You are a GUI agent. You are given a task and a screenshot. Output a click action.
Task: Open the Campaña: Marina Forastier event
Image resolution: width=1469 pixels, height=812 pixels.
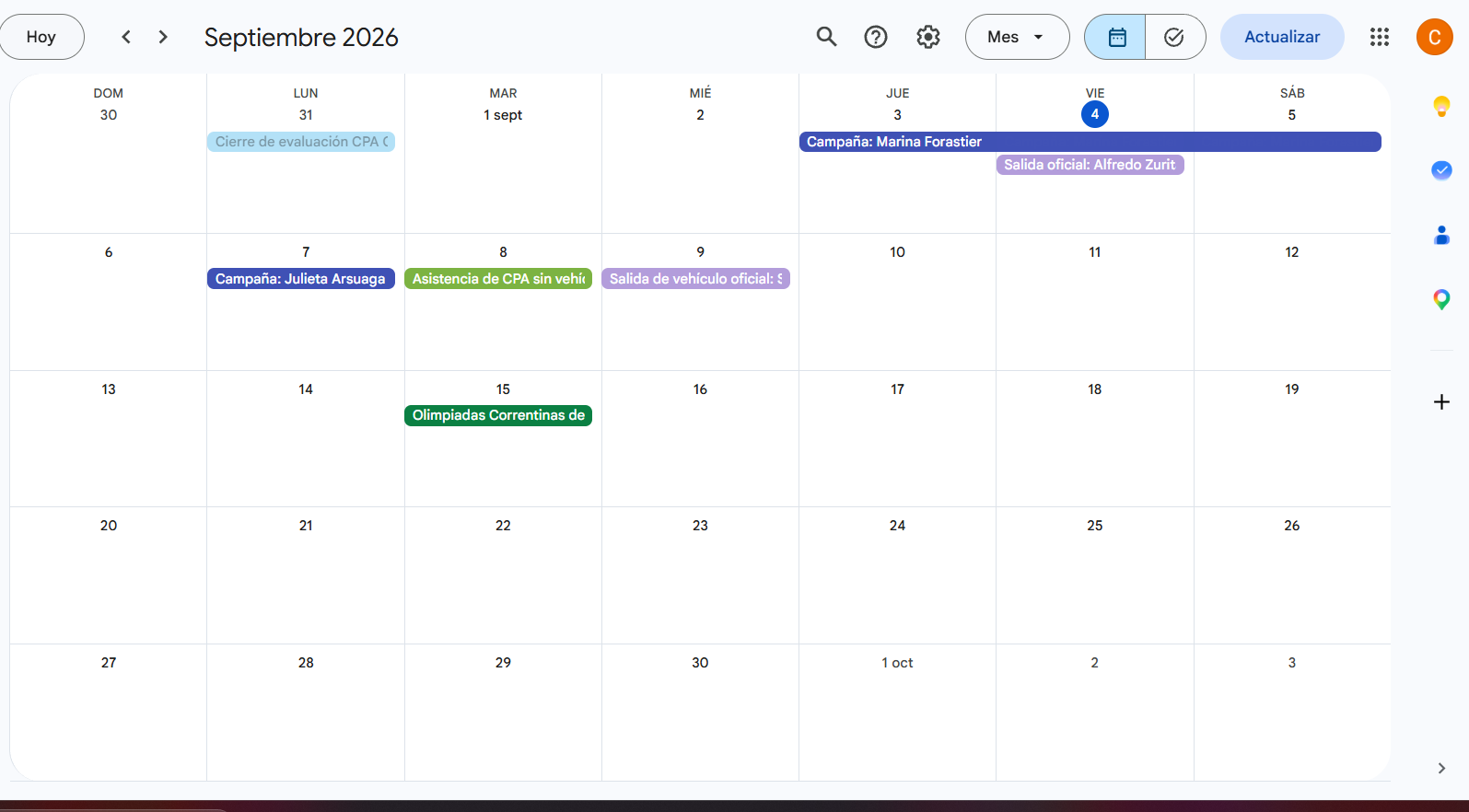(1090, 142)
